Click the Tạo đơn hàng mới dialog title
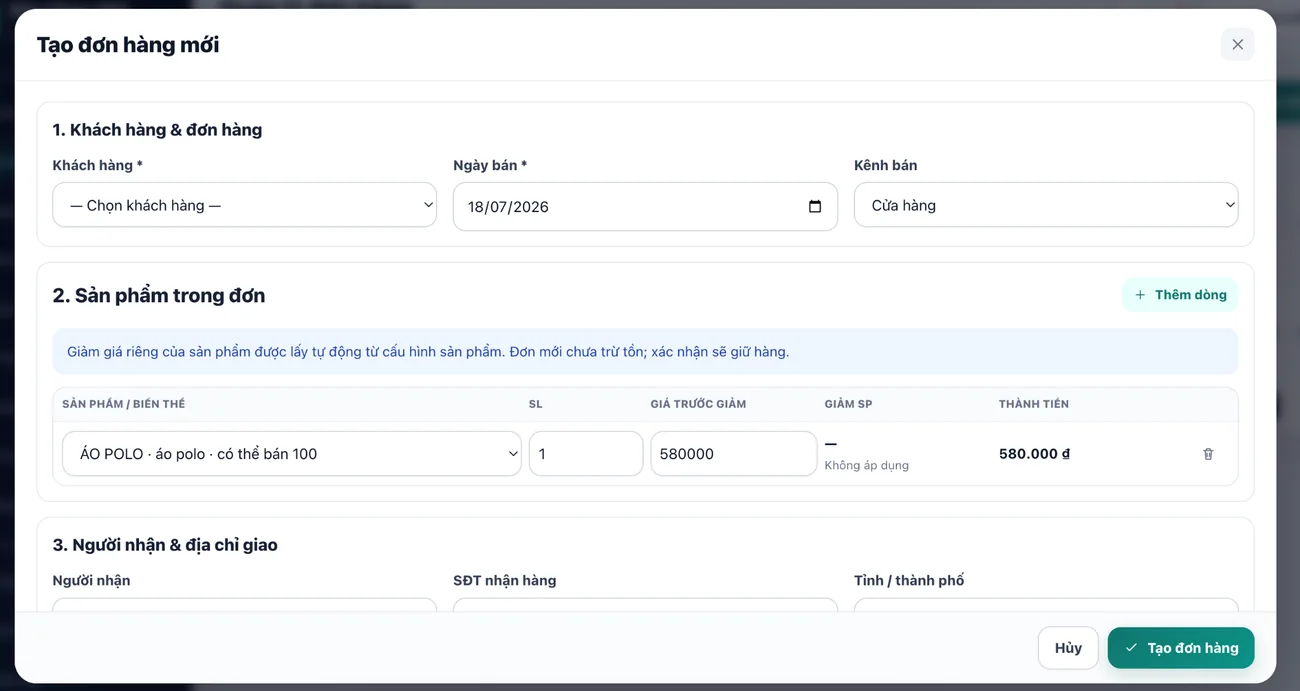Screen dimensions: 1300x691 (x=128, y=45)
